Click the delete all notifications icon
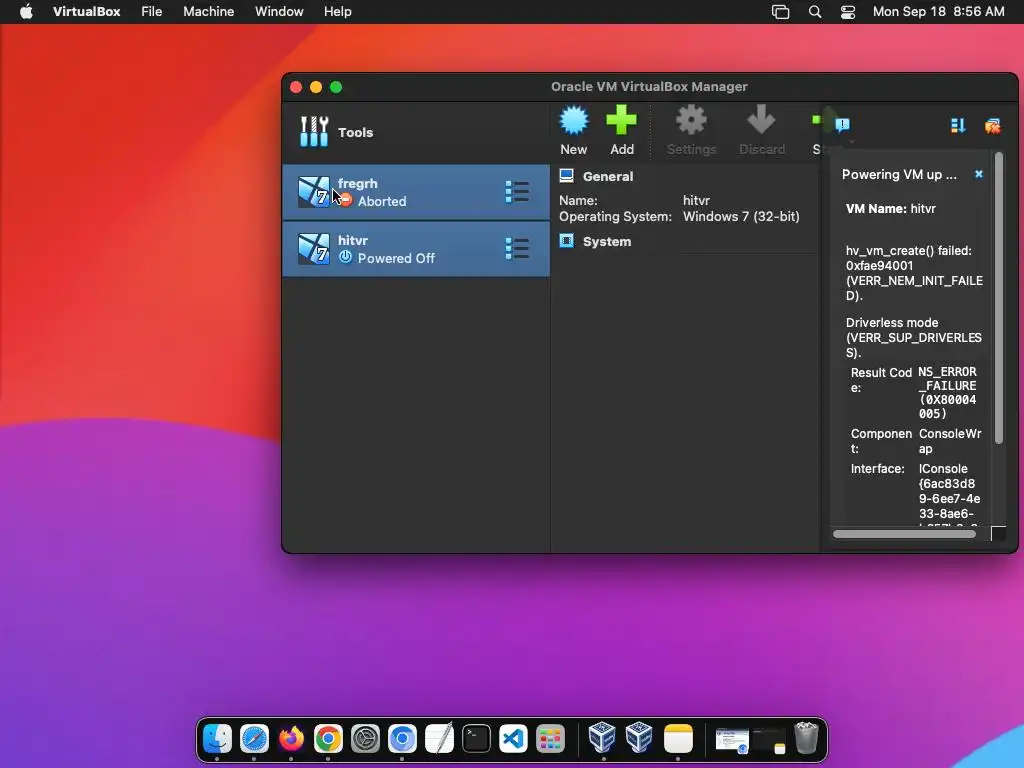 pyautogui.click(x=993, y=125)
